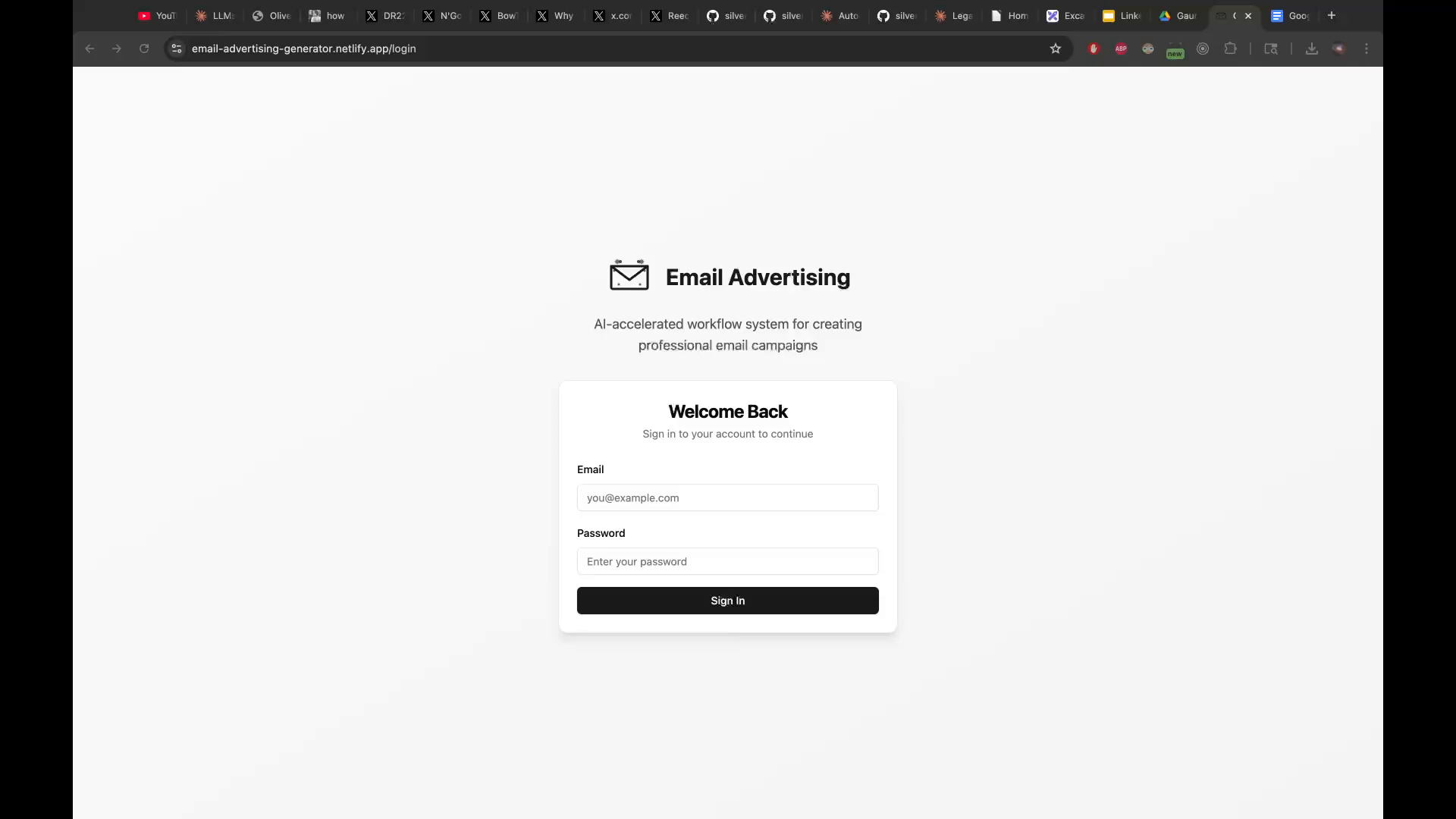This screenshot has height=819, width=1456.
Task: Switch to the Excalidraw tab
Action: coord(1065,15)
